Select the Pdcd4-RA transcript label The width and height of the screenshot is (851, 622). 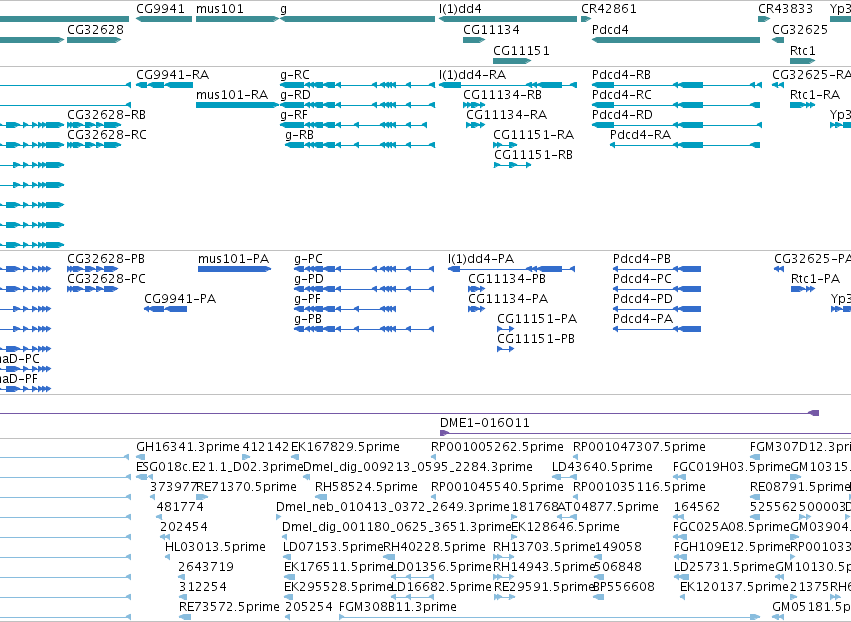pyautogui.click(x=640, y=135)
